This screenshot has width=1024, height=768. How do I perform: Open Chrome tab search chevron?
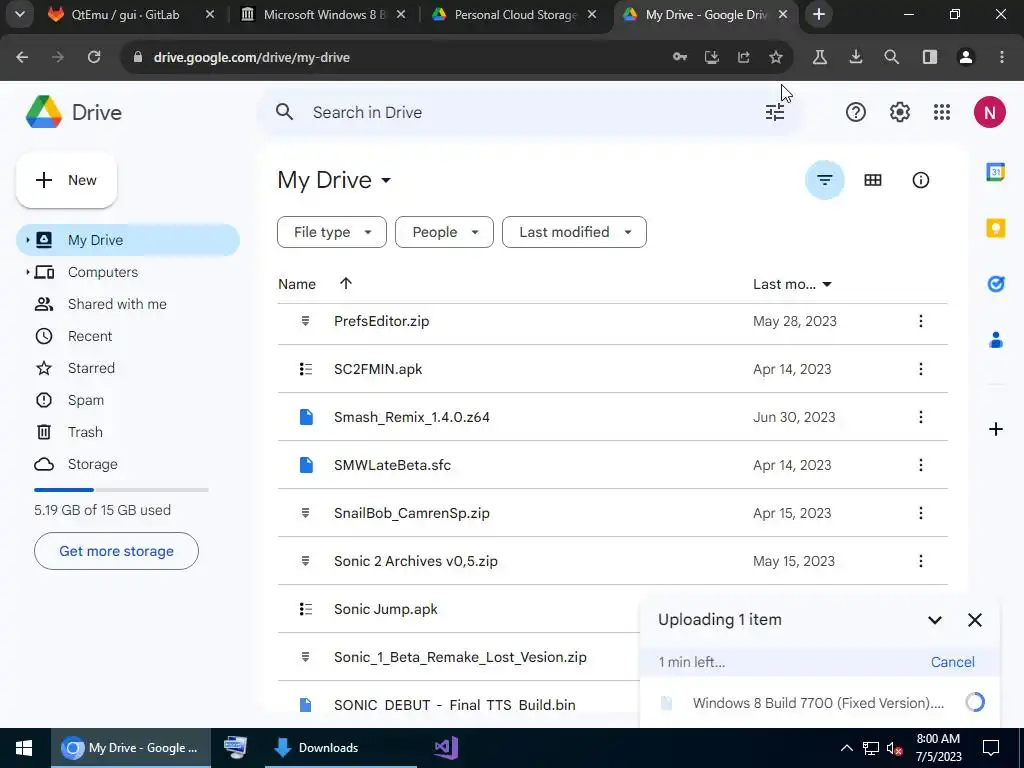(x=20, y=14)
